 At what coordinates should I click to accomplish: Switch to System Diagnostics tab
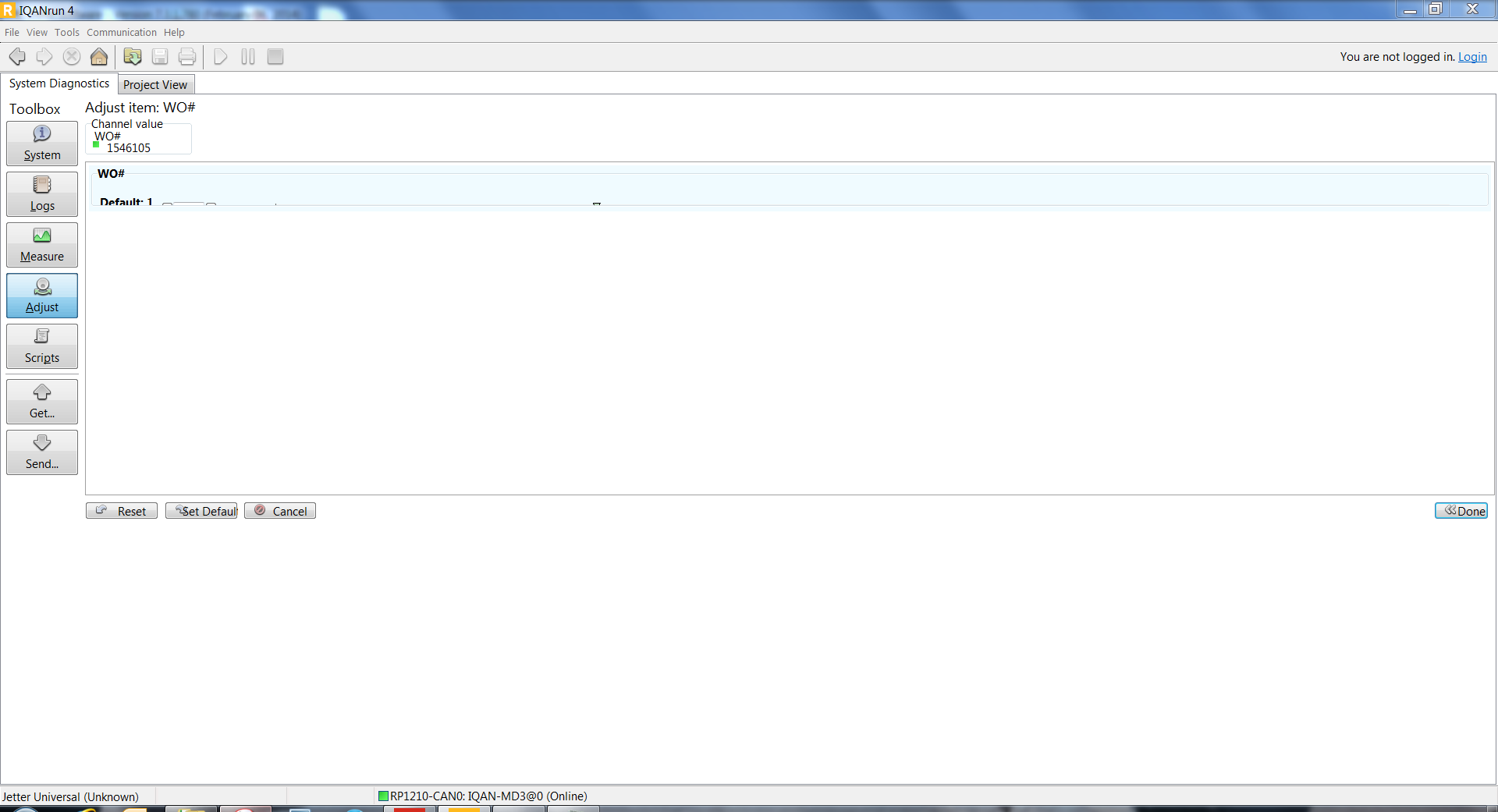point(59,83)
